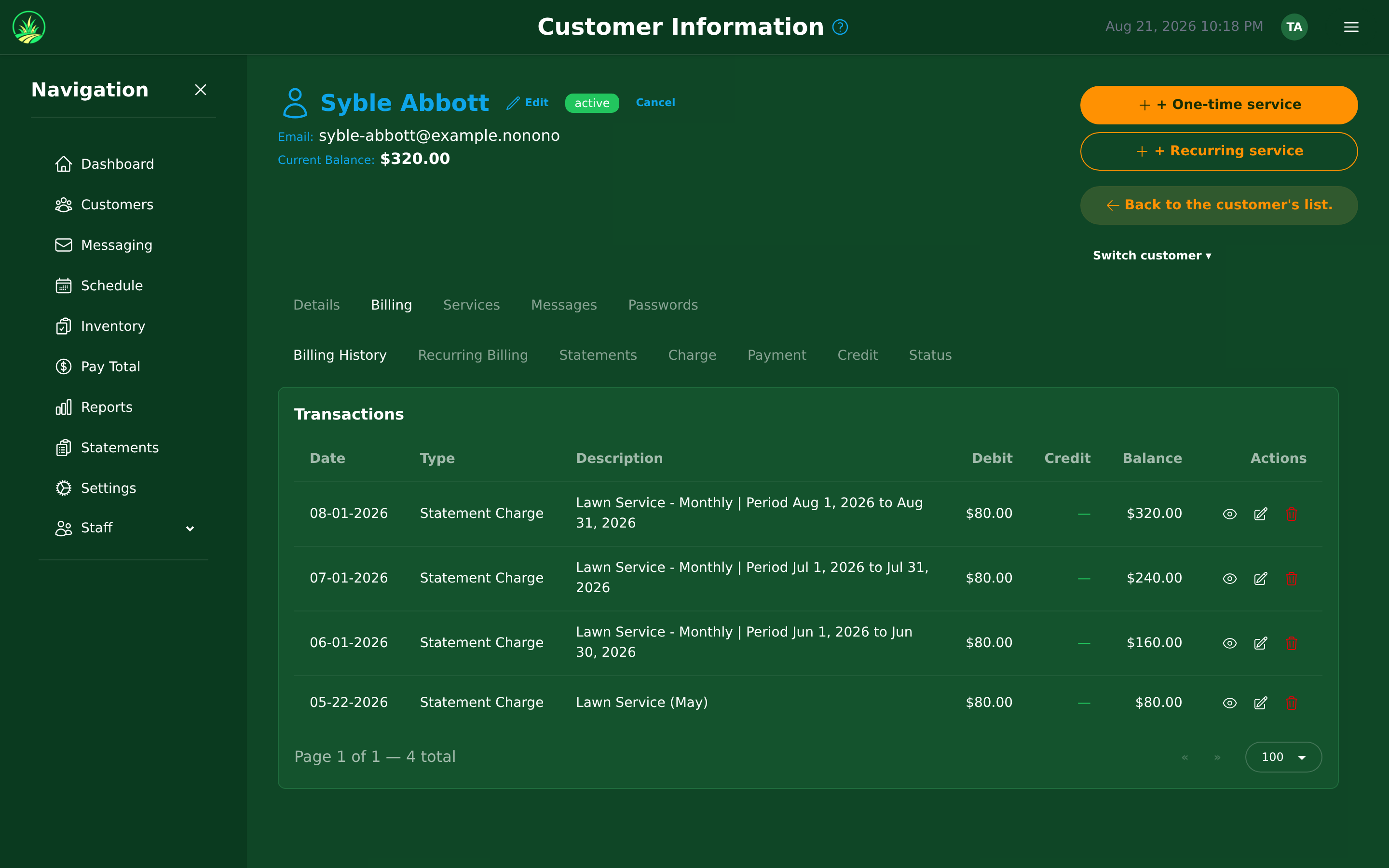
Task: Open Reports in the sidebar
Action: pos(94,407)
